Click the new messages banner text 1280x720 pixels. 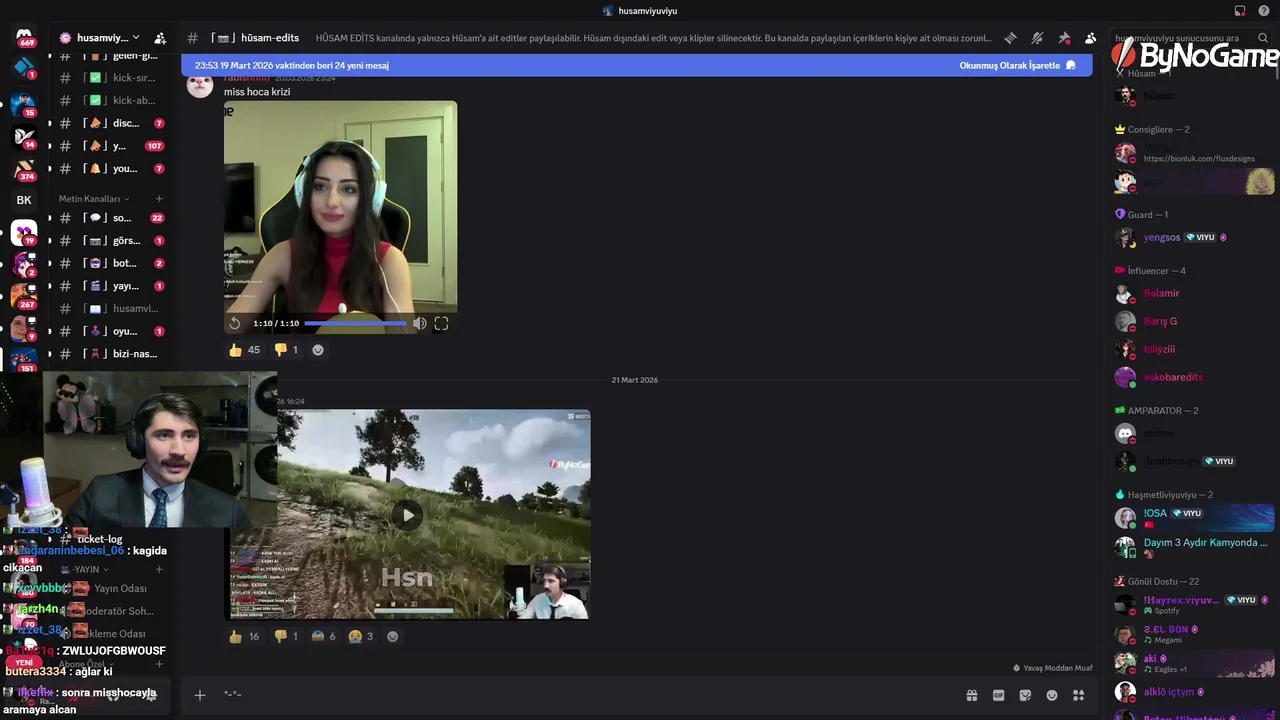(292, 65)
